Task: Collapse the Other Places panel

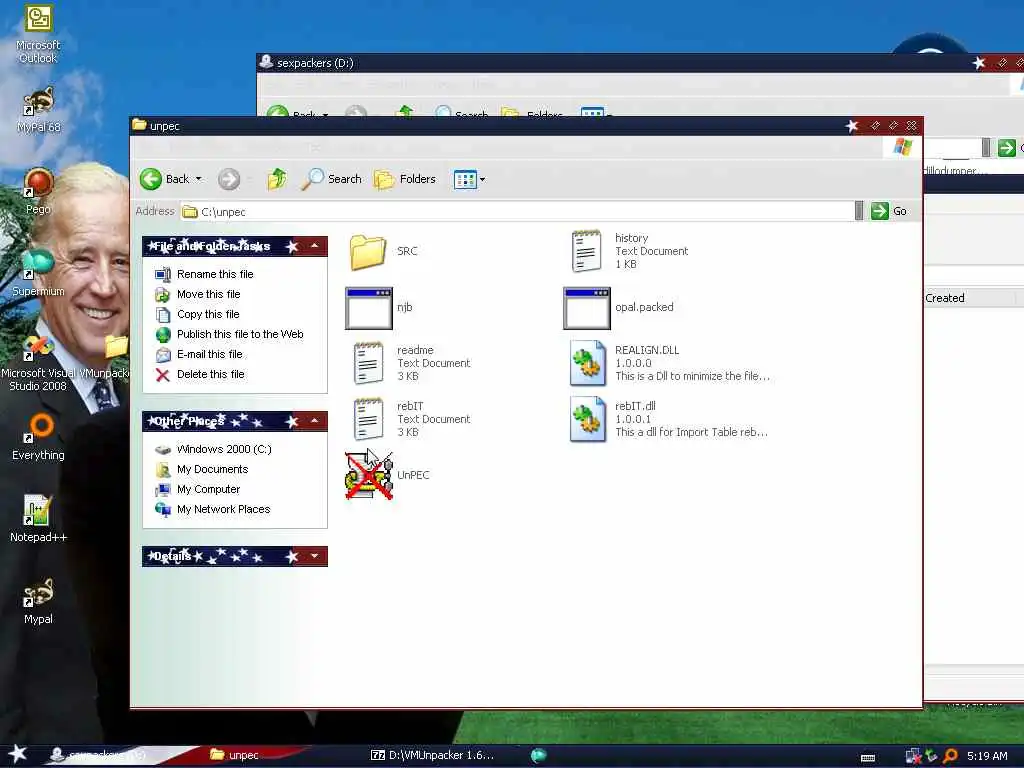Action: [315, 421]
